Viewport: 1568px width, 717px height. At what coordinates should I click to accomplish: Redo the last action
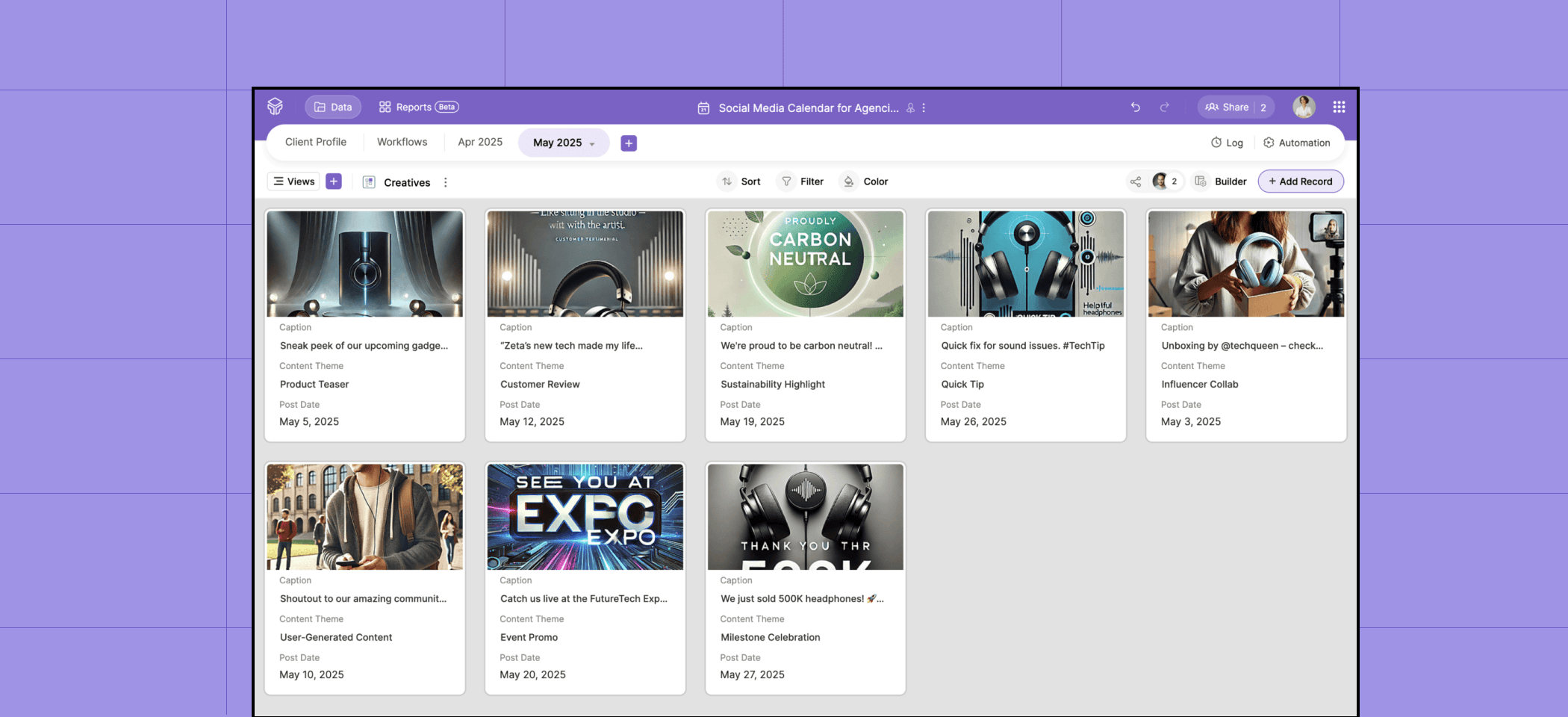[x=1164, y=107]
